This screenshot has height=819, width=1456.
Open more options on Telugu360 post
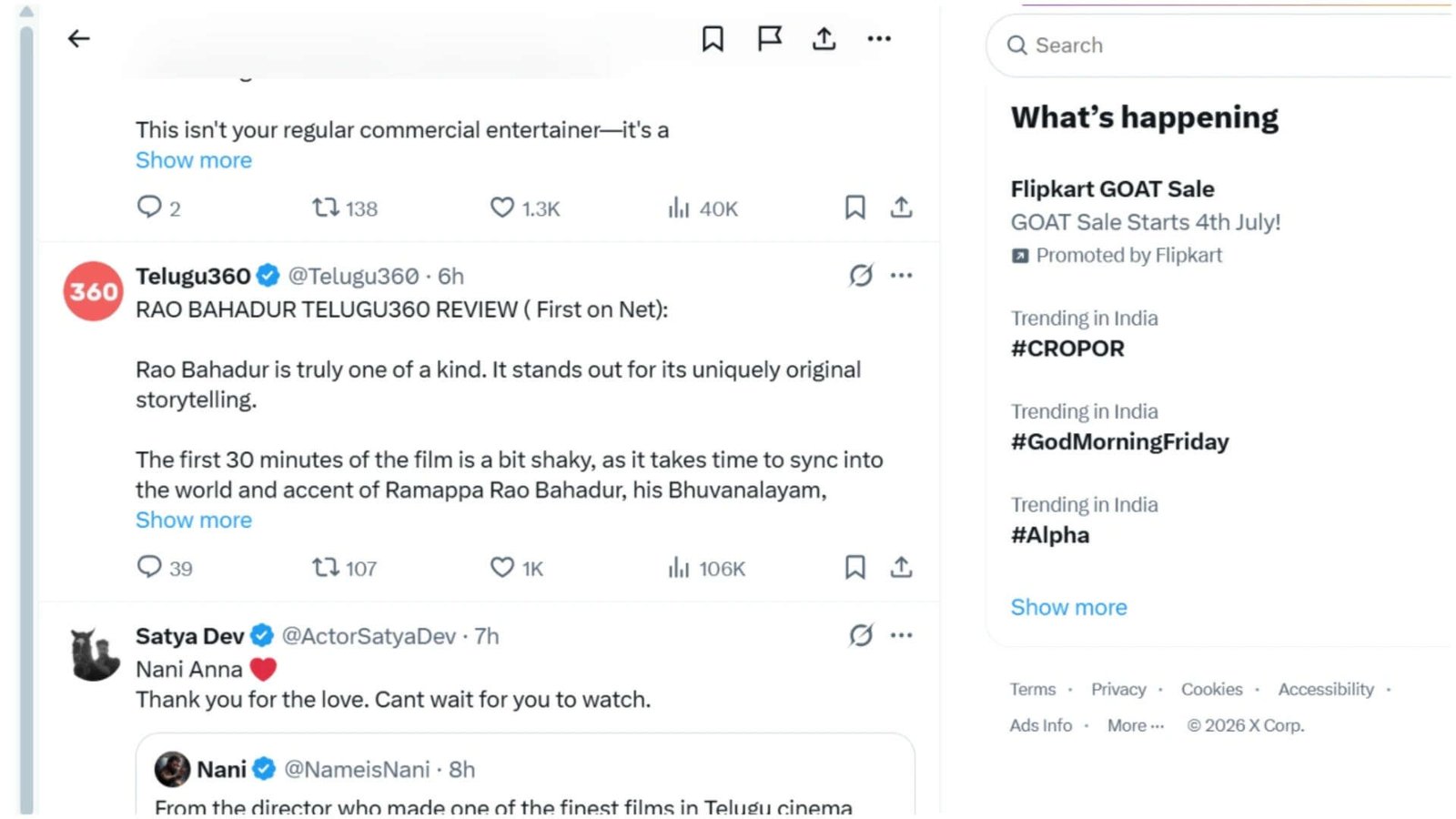point(901,275)
